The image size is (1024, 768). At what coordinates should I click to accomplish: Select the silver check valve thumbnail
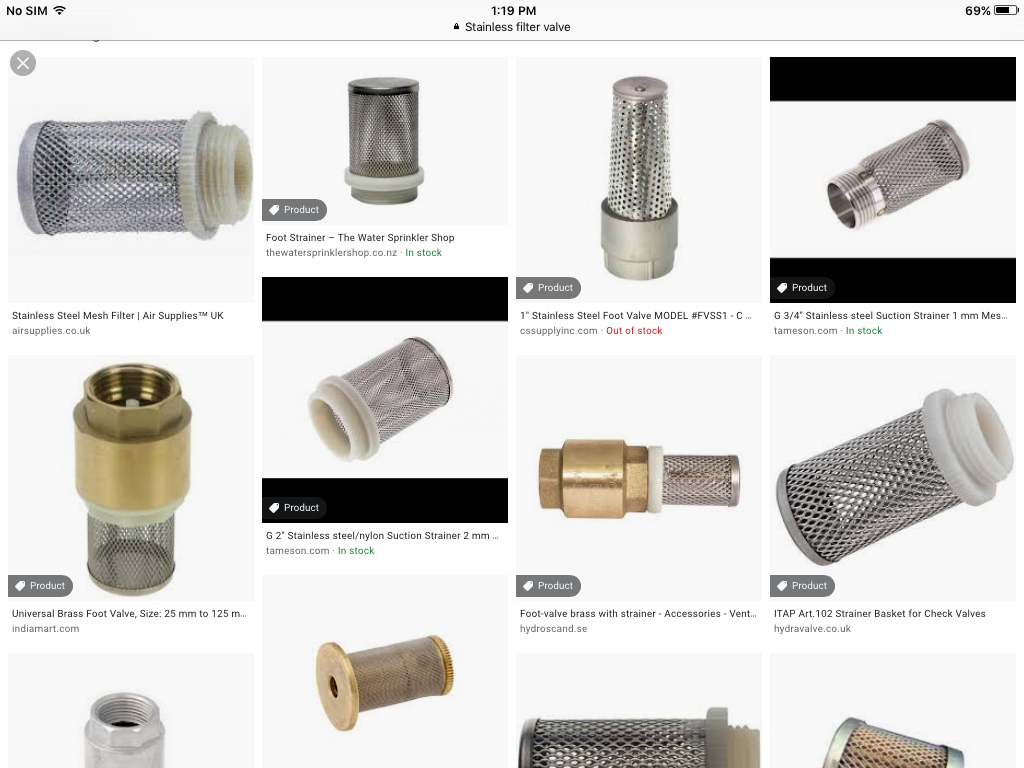point(131,711)
